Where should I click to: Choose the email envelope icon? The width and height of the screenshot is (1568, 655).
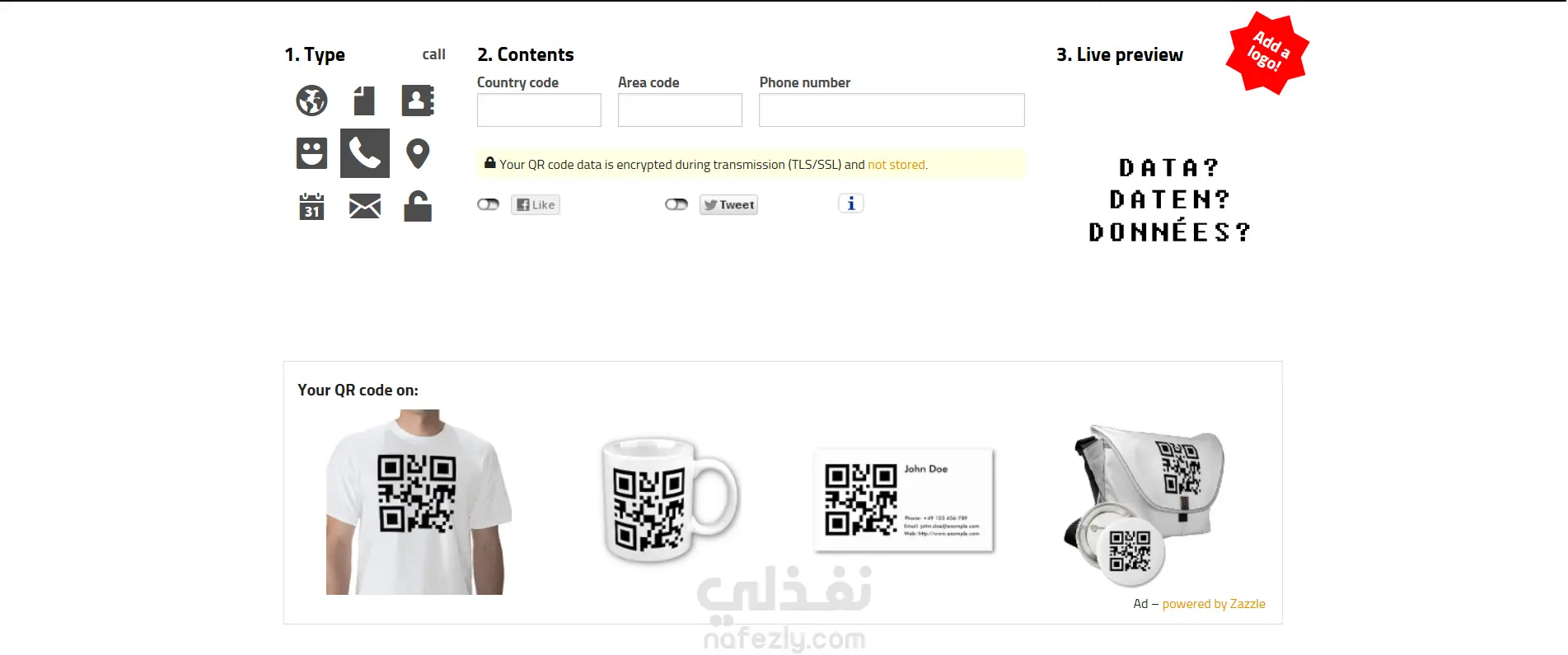tap(365, 206)
